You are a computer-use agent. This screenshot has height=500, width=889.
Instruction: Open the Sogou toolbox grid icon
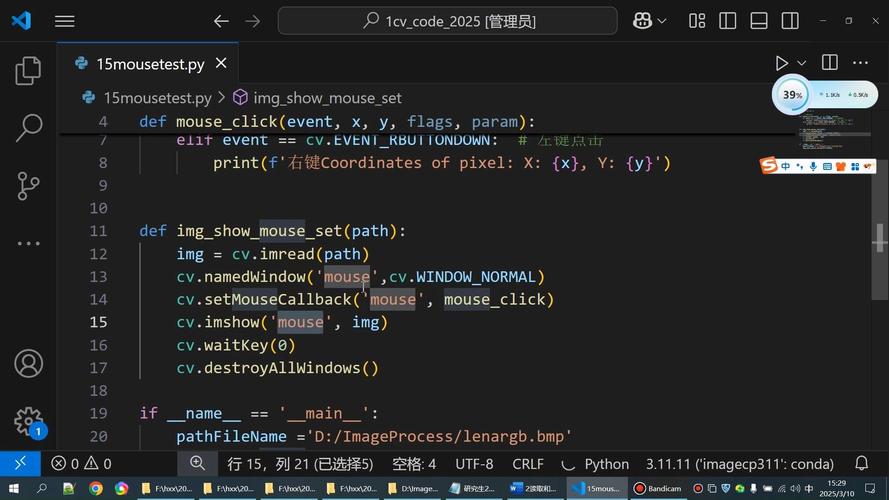854,166
